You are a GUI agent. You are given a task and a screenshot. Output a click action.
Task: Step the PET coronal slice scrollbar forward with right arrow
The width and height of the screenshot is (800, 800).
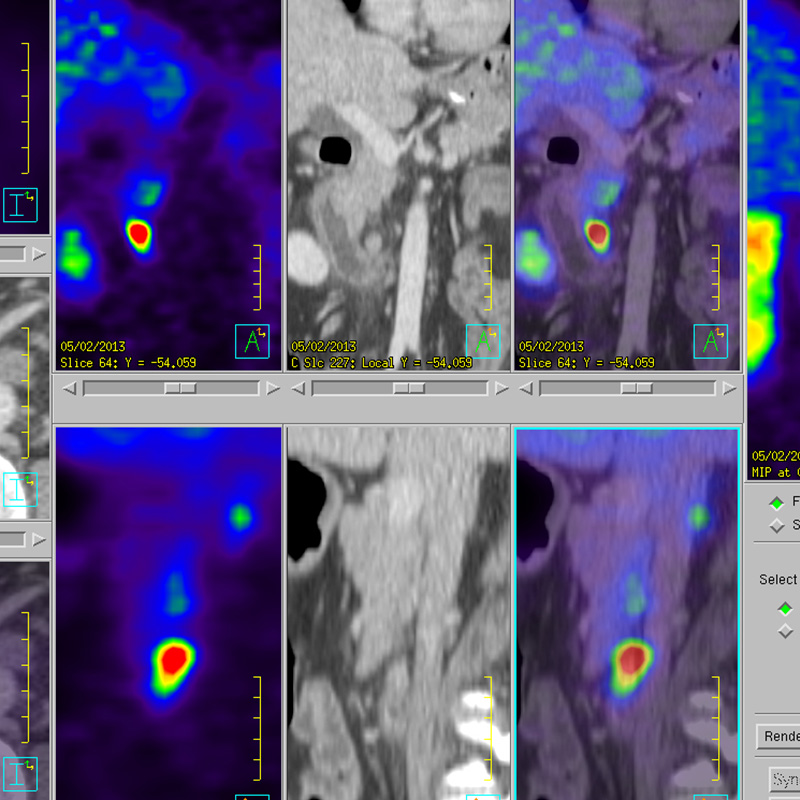pos(273,389)
